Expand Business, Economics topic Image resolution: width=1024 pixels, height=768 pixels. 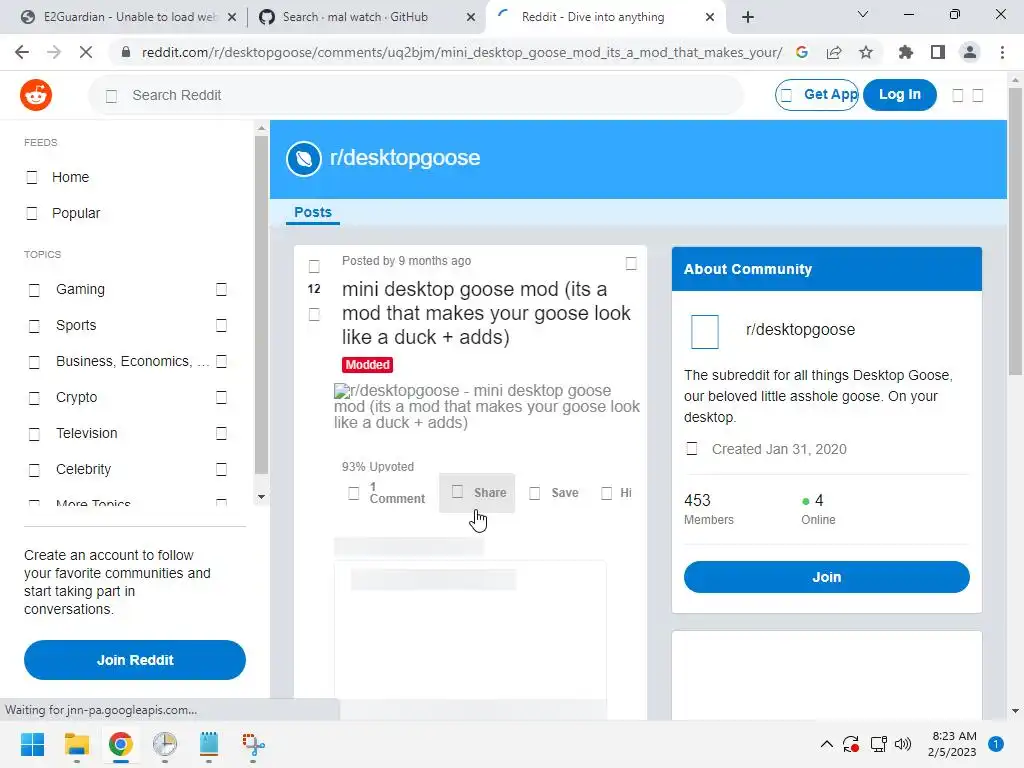(x=221, y=361)
